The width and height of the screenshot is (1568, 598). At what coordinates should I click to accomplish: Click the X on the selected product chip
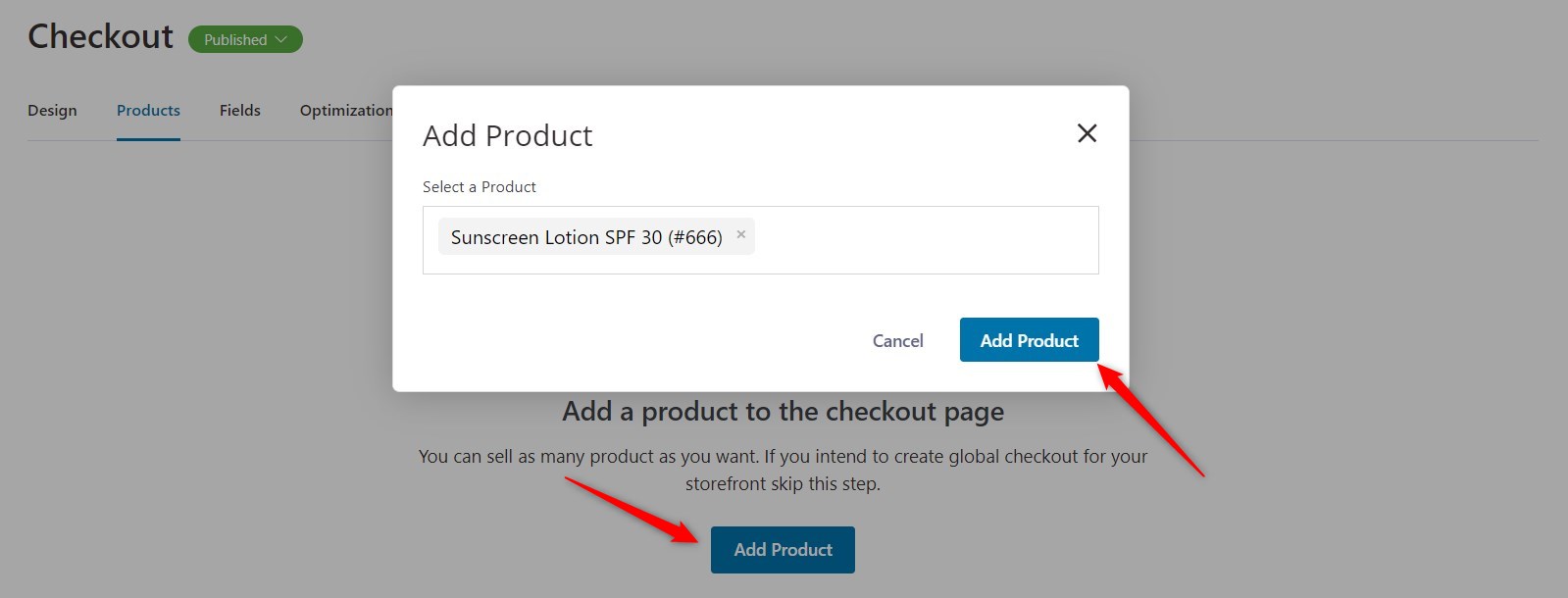741,235
